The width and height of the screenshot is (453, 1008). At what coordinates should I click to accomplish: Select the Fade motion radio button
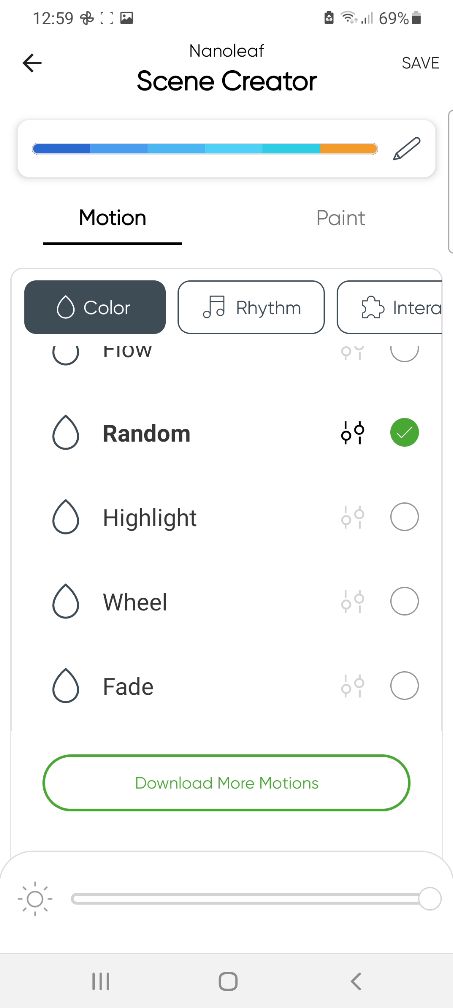[x=404, y=686]
